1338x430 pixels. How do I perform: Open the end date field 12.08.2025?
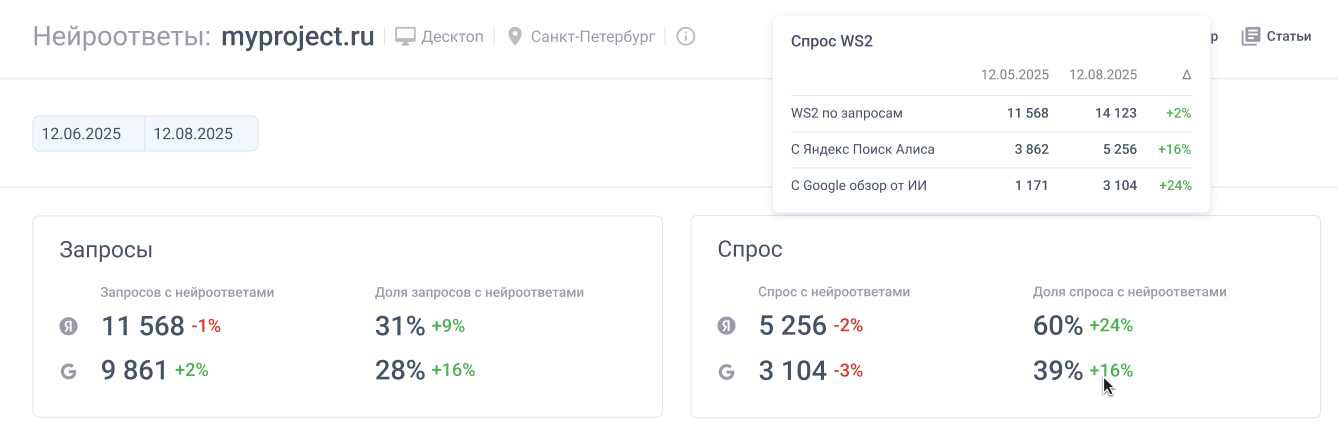pyautogui.click(x=201, y=134)
